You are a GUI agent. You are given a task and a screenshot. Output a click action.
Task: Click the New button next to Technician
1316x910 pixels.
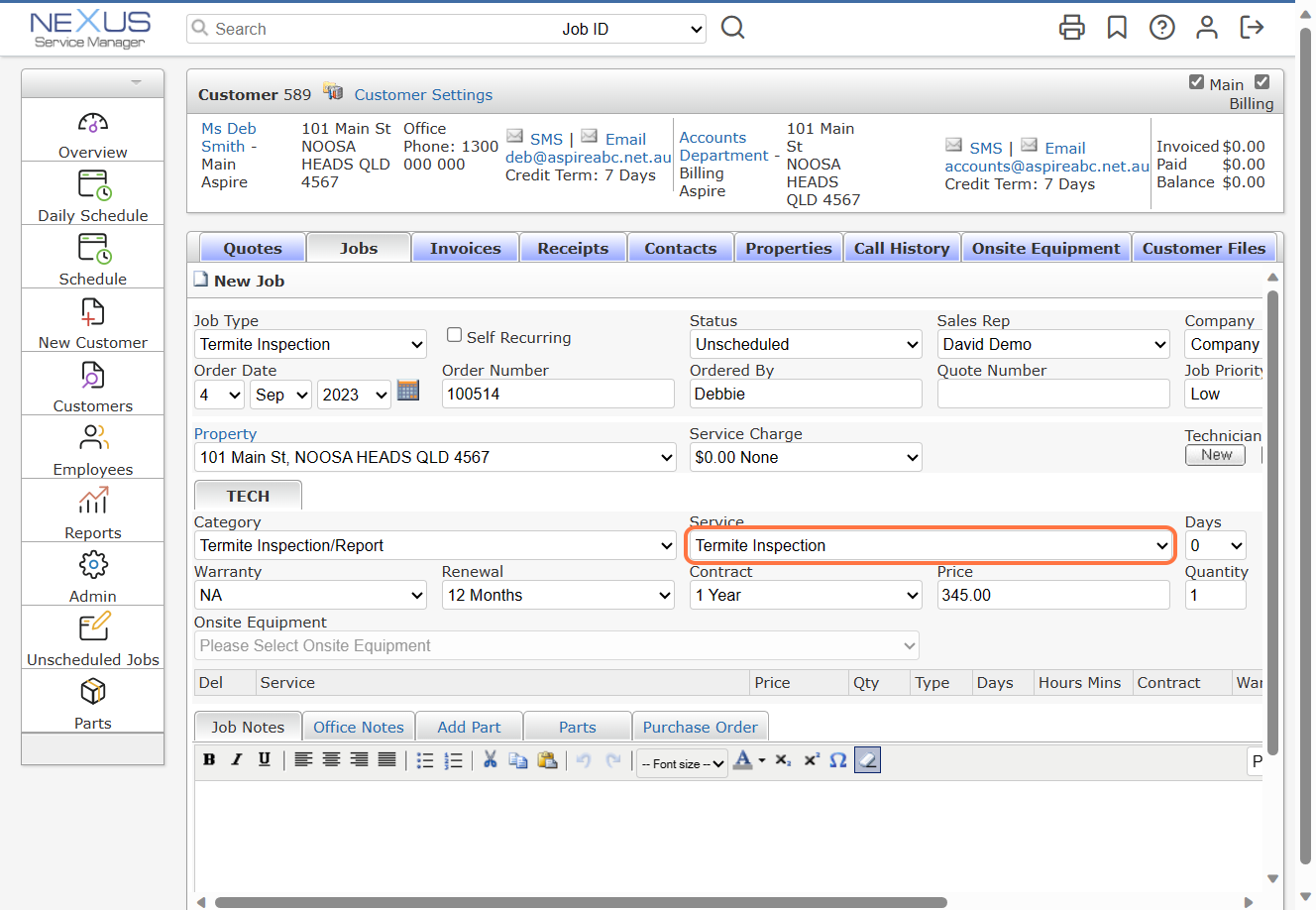click(1215, 454)
